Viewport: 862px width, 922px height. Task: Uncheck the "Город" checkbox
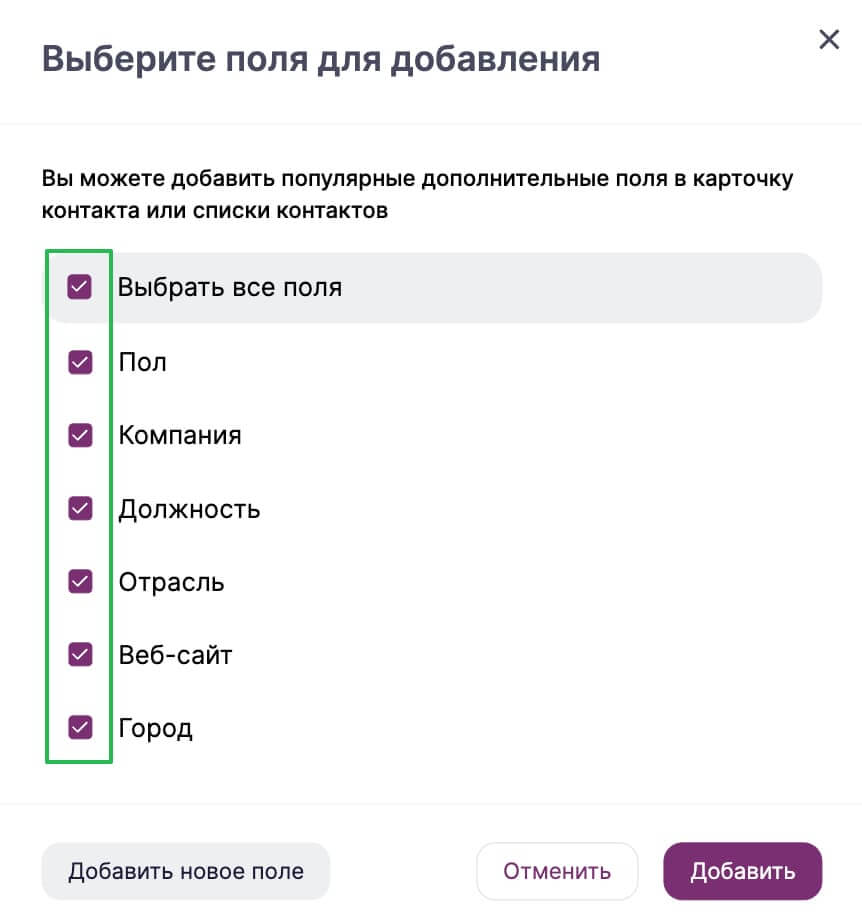pyautogui.click(x=80, y=727)
